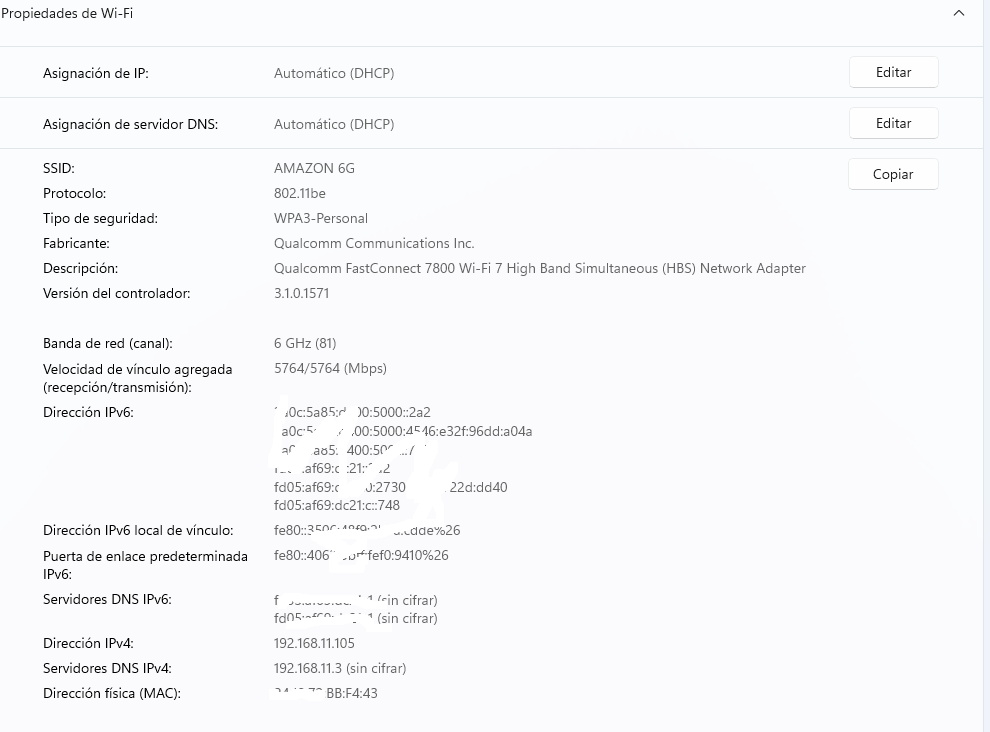Click the WPA3-Personal security type text

(x=321, y=219)
